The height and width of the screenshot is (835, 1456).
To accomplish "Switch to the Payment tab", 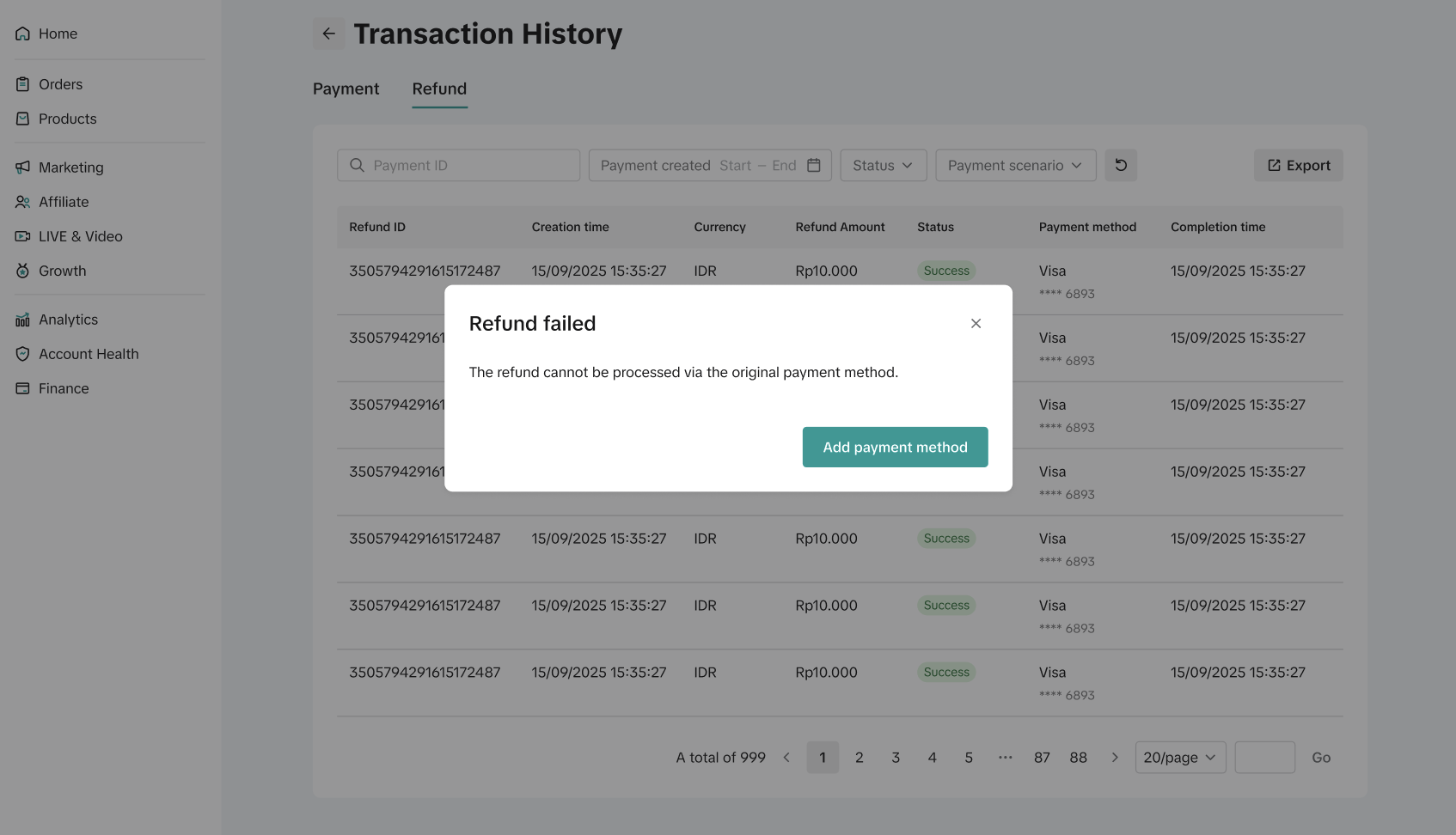I will coord(346,88).
